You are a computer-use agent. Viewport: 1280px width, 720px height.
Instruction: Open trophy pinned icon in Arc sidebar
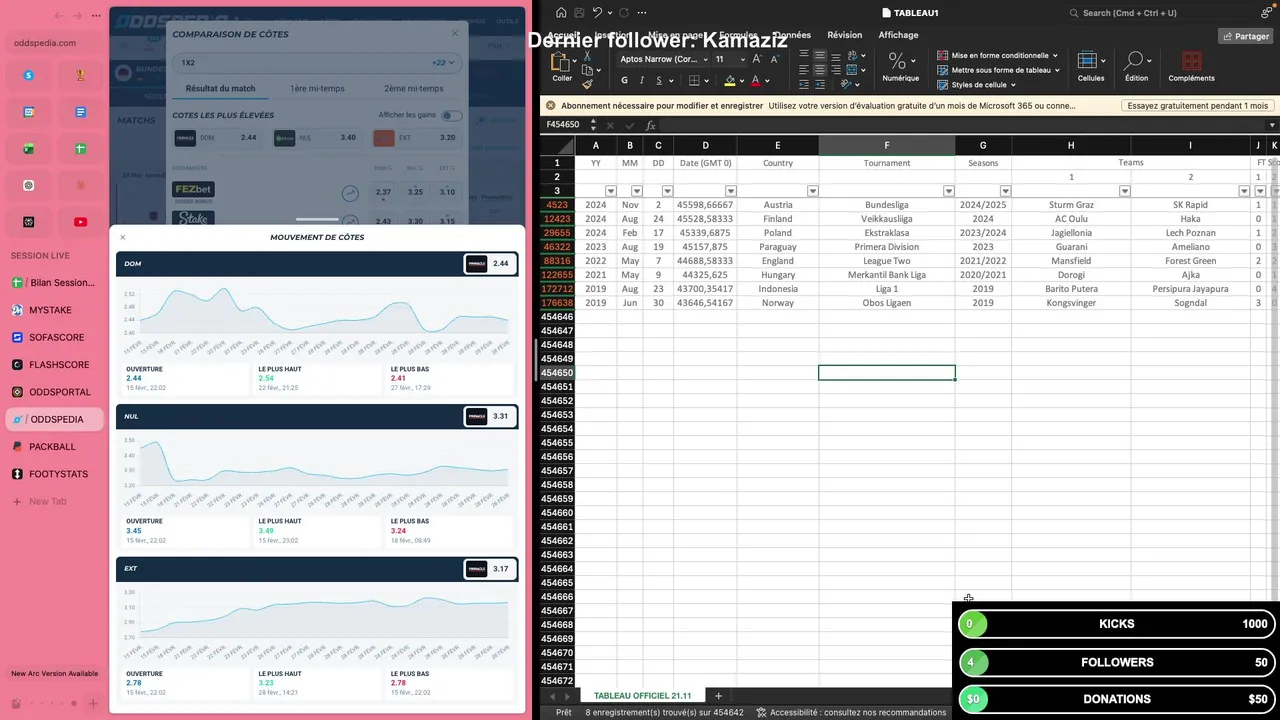(81, 75)
